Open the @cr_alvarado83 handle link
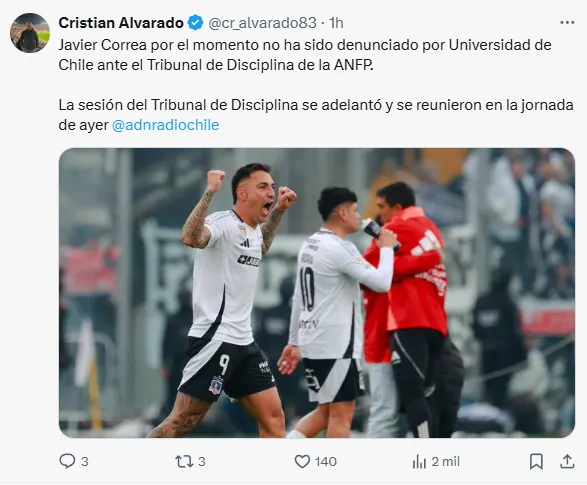Screen dimensions: 587x485 [x=262, y=23]
